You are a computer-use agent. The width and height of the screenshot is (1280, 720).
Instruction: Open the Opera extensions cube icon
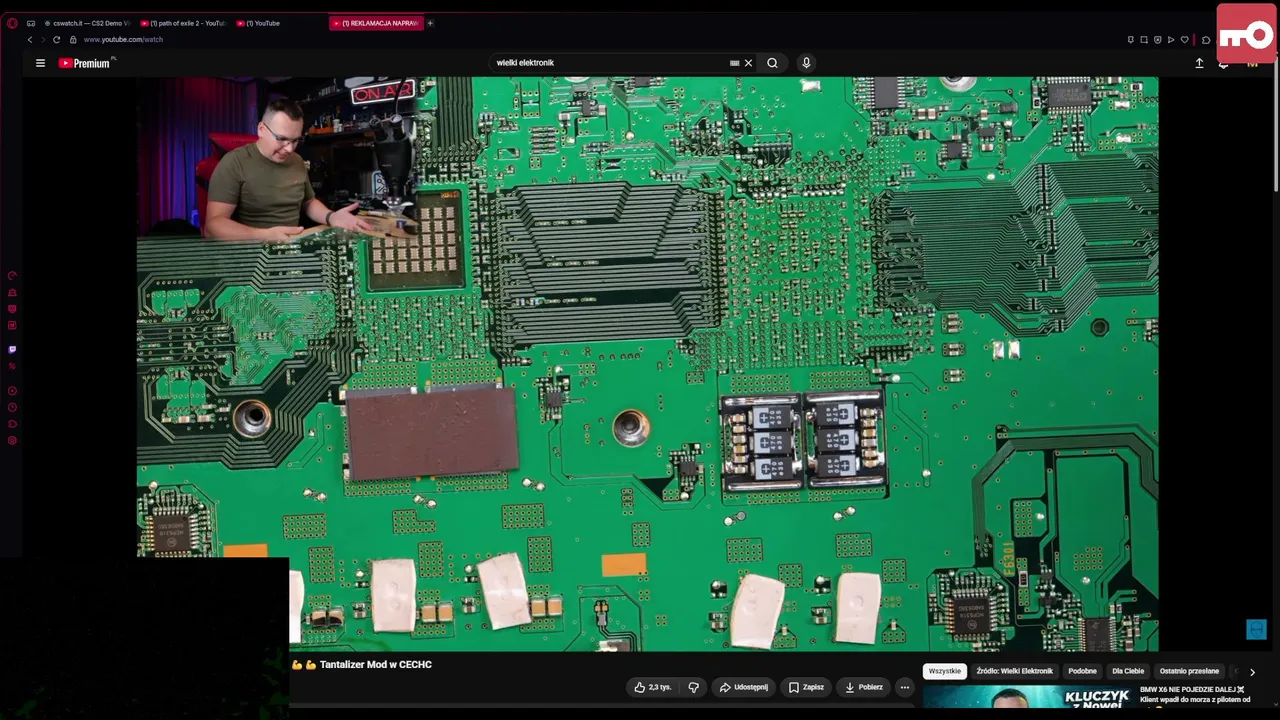(x=1206, y=40)
